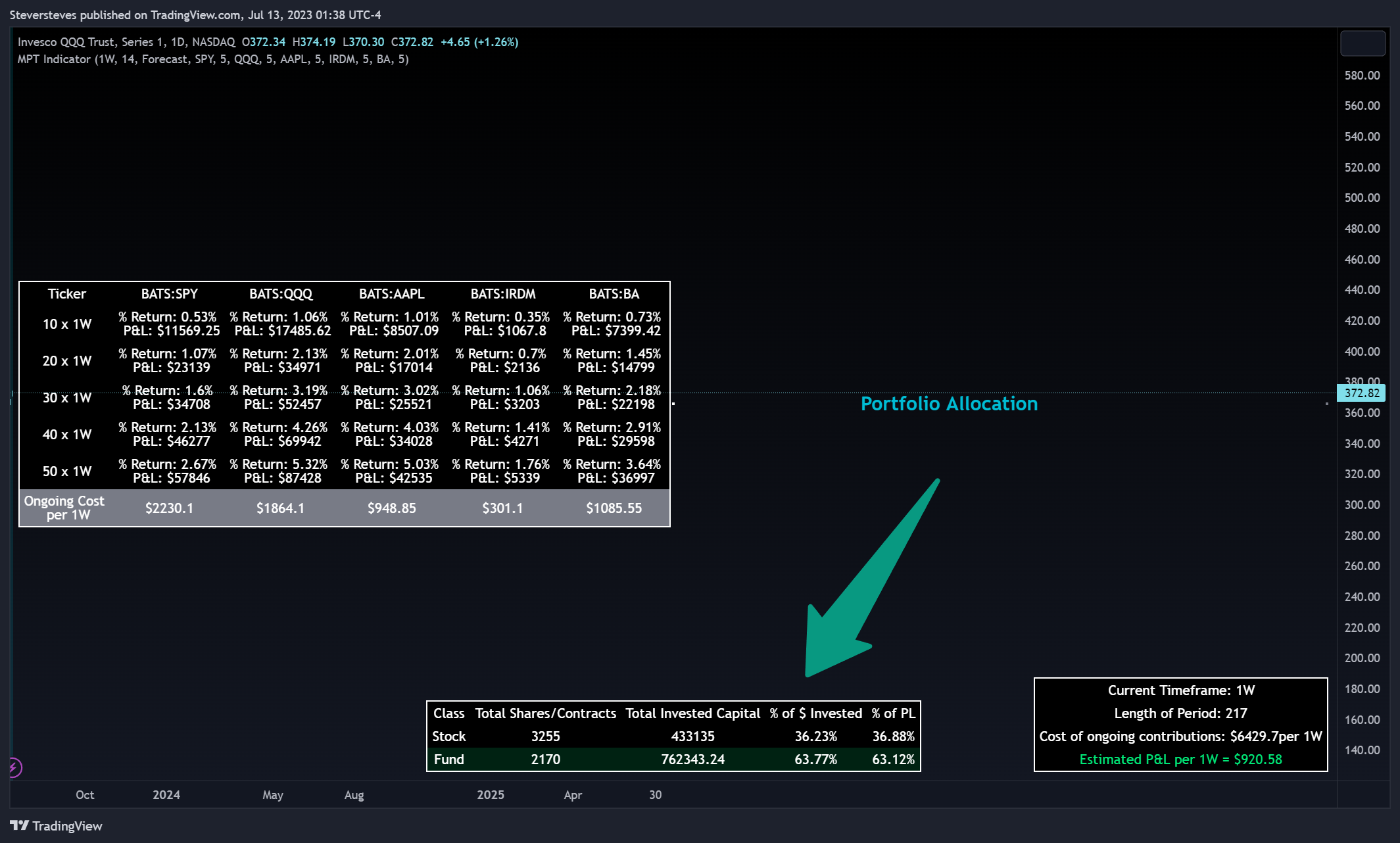Click the Cost of ongoing contributions line
1400x843 pixels.
(x=1181, y=736)
